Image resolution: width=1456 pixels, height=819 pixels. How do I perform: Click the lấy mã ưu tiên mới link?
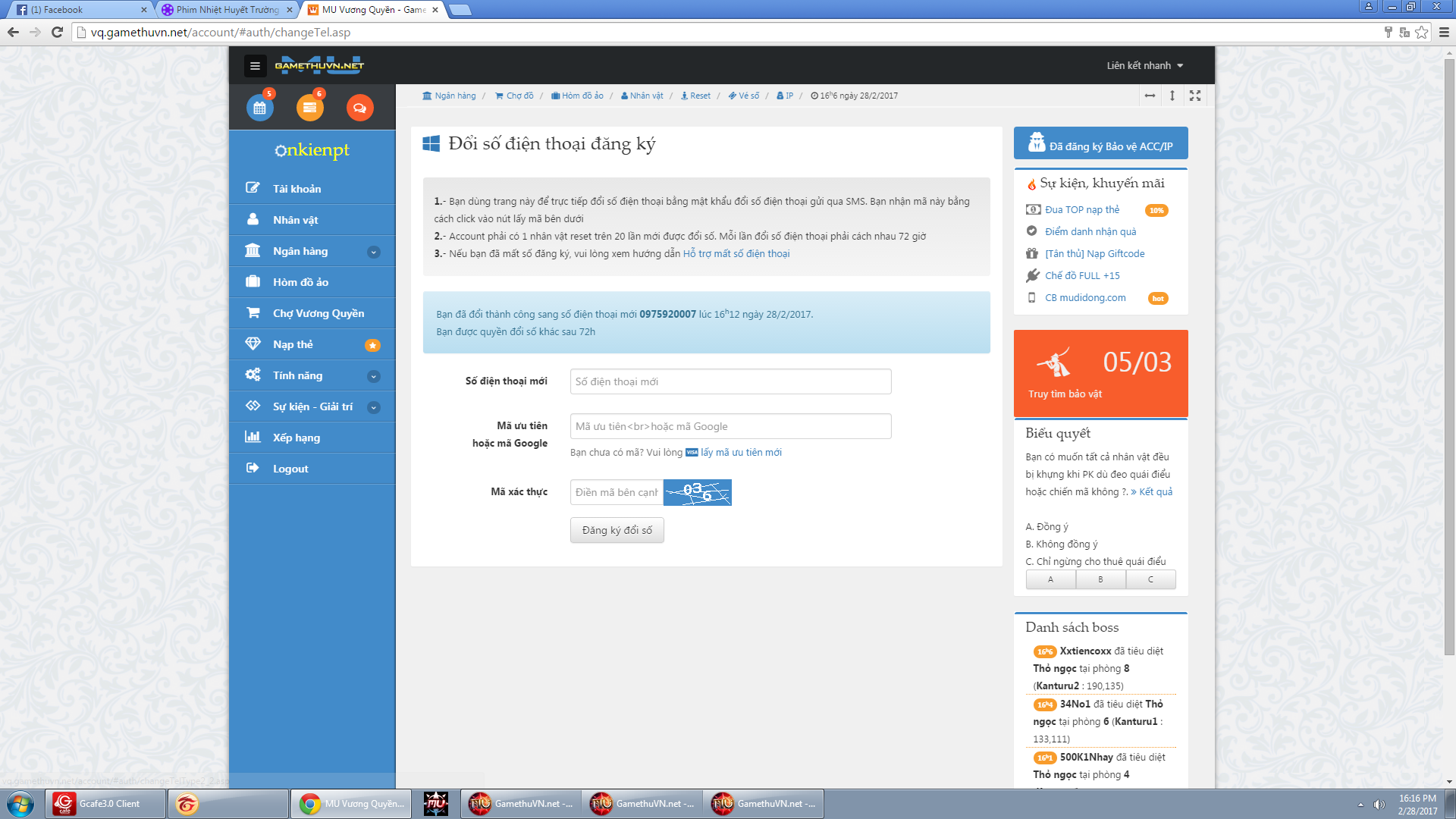click(740, 453)
